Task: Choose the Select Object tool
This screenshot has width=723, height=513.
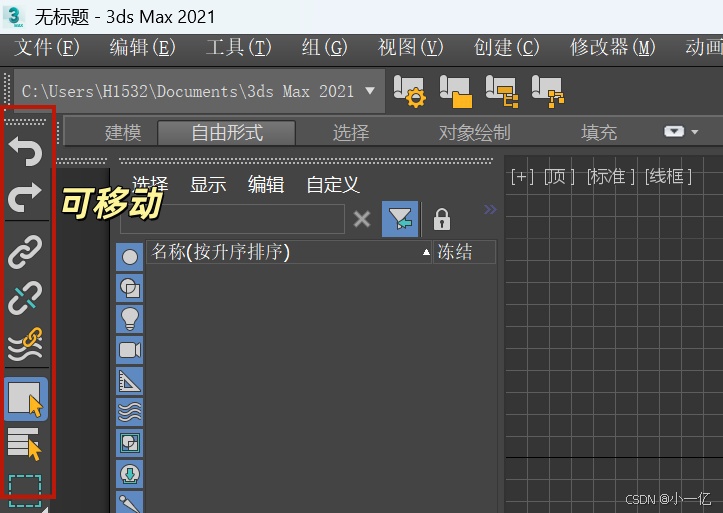Action: [26, 399]
